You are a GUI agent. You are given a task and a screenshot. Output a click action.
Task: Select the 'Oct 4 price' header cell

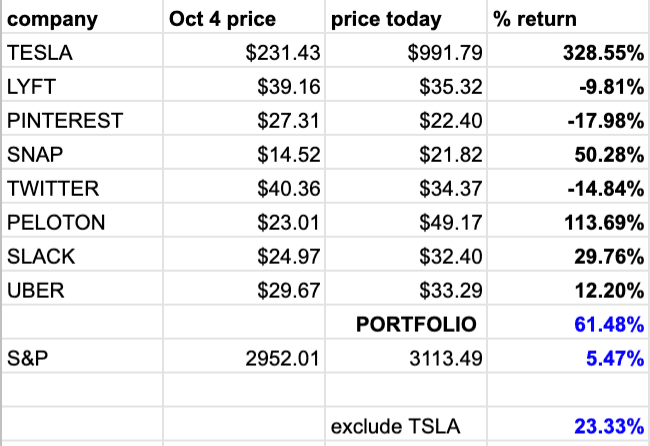coord(244,17)
